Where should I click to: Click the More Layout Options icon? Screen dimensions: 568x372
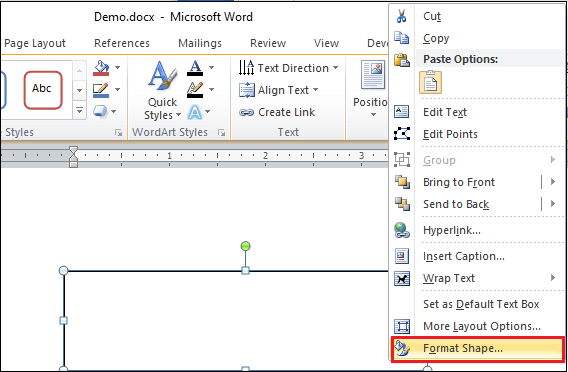pyautogui.click(x=402, y=326)
